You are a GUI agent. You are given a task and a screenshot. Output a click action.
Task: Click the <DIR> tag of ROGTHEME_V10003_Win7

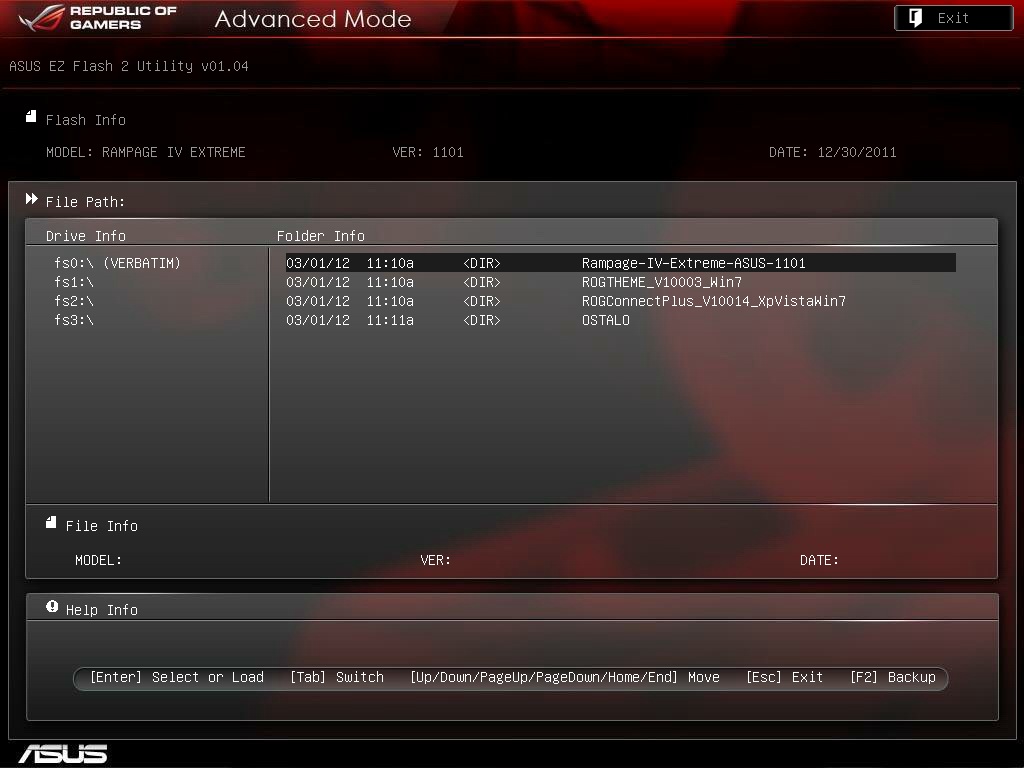pos(482,282)
